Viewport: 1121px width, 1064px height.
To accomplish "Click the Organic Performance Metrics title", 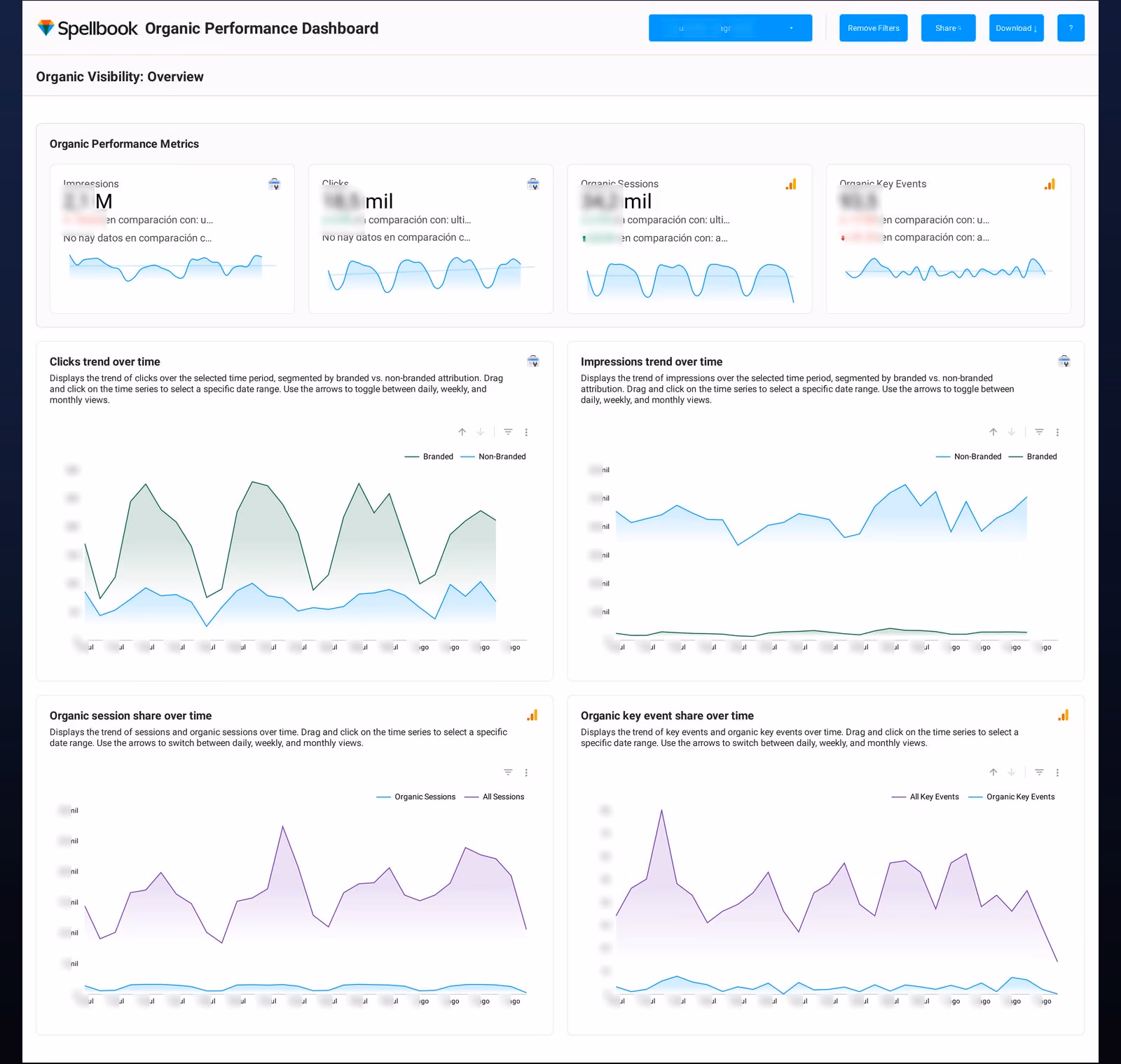I will (x=124, y=144).
